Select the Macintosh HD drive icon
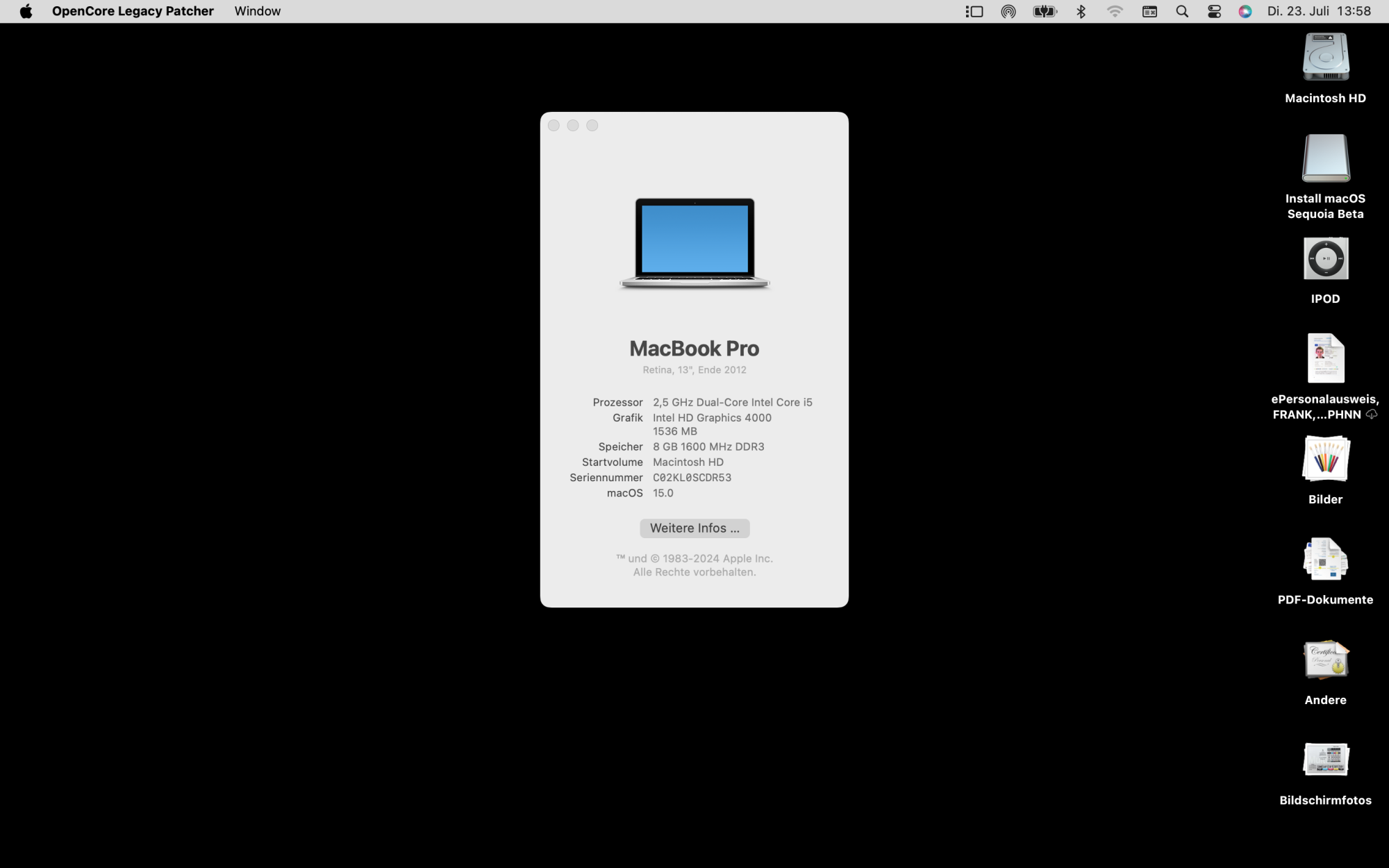The height and width of the screenshot is (868, 1389). point(1325,57)
